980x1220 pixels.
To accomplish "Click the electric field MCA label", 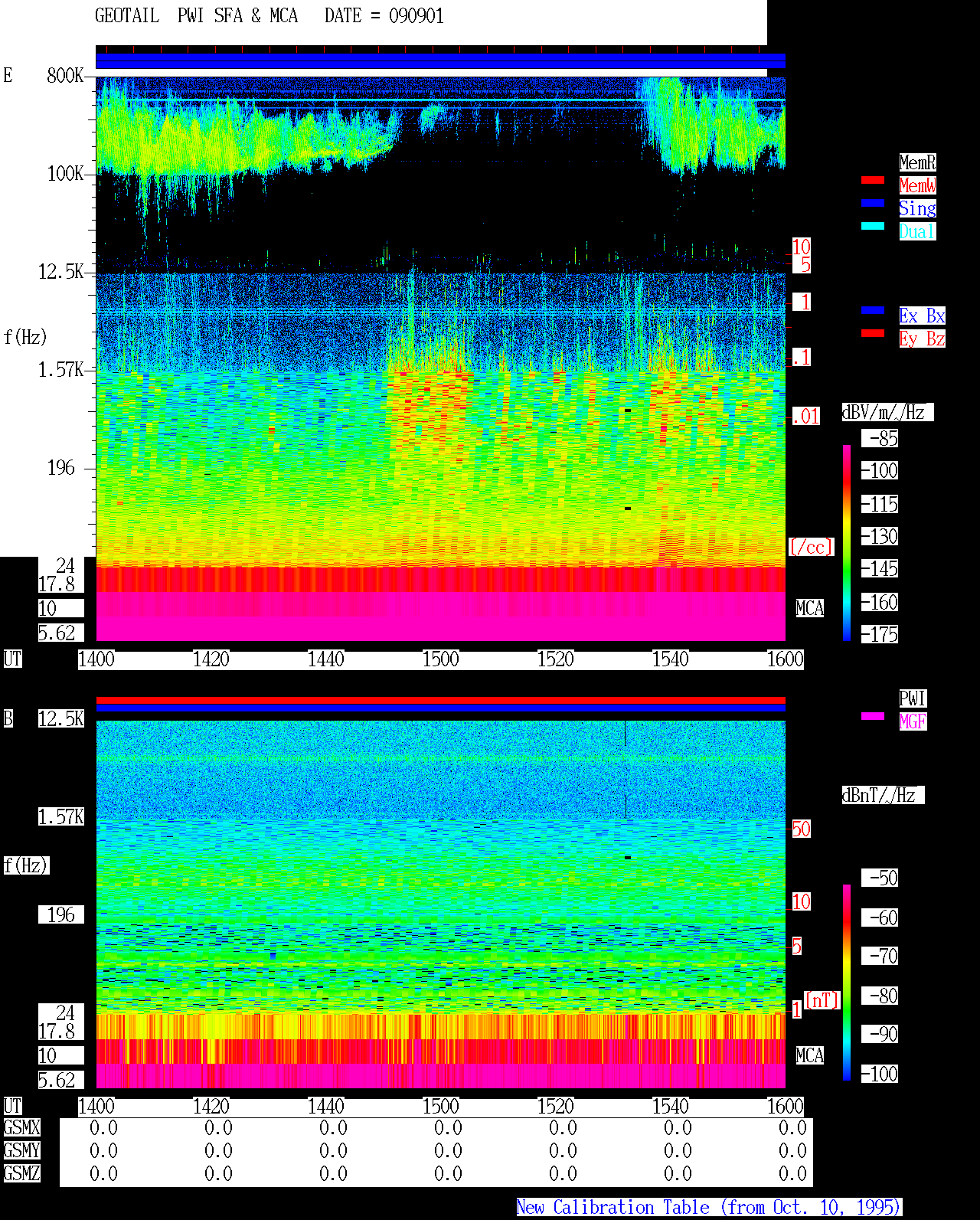I will point(809,609).
